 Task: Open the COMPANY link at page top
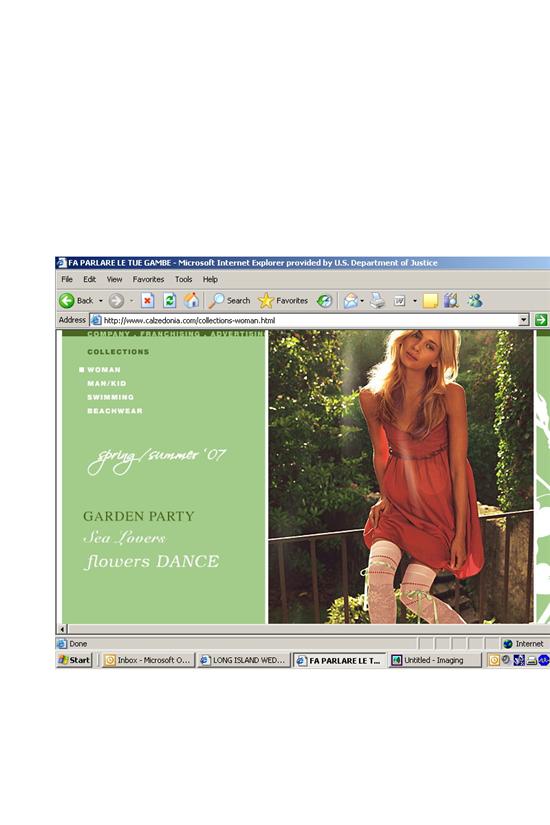(108, 334)
